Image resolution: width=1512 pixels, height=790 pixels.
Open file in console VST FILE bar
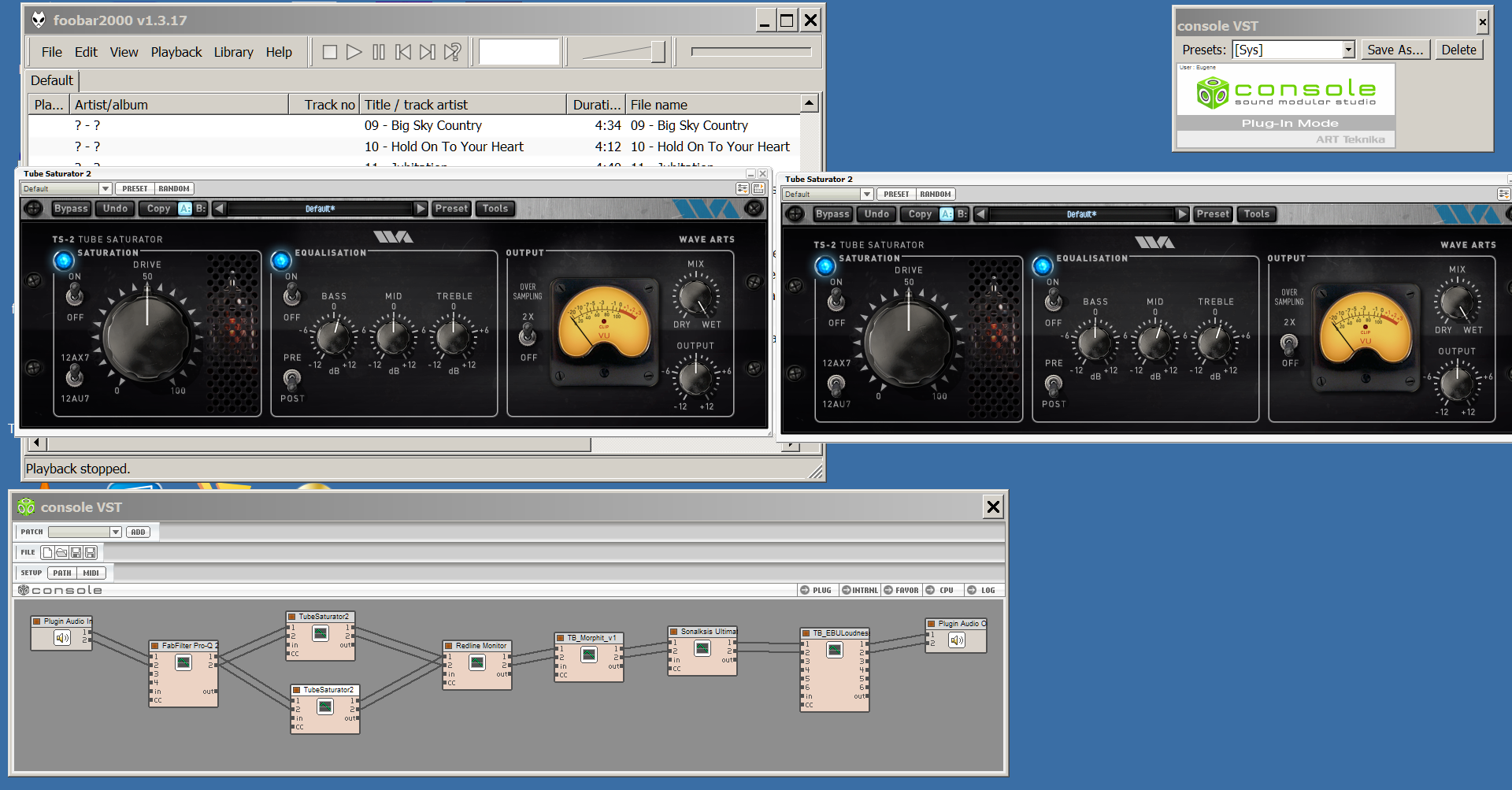point(61,553)
